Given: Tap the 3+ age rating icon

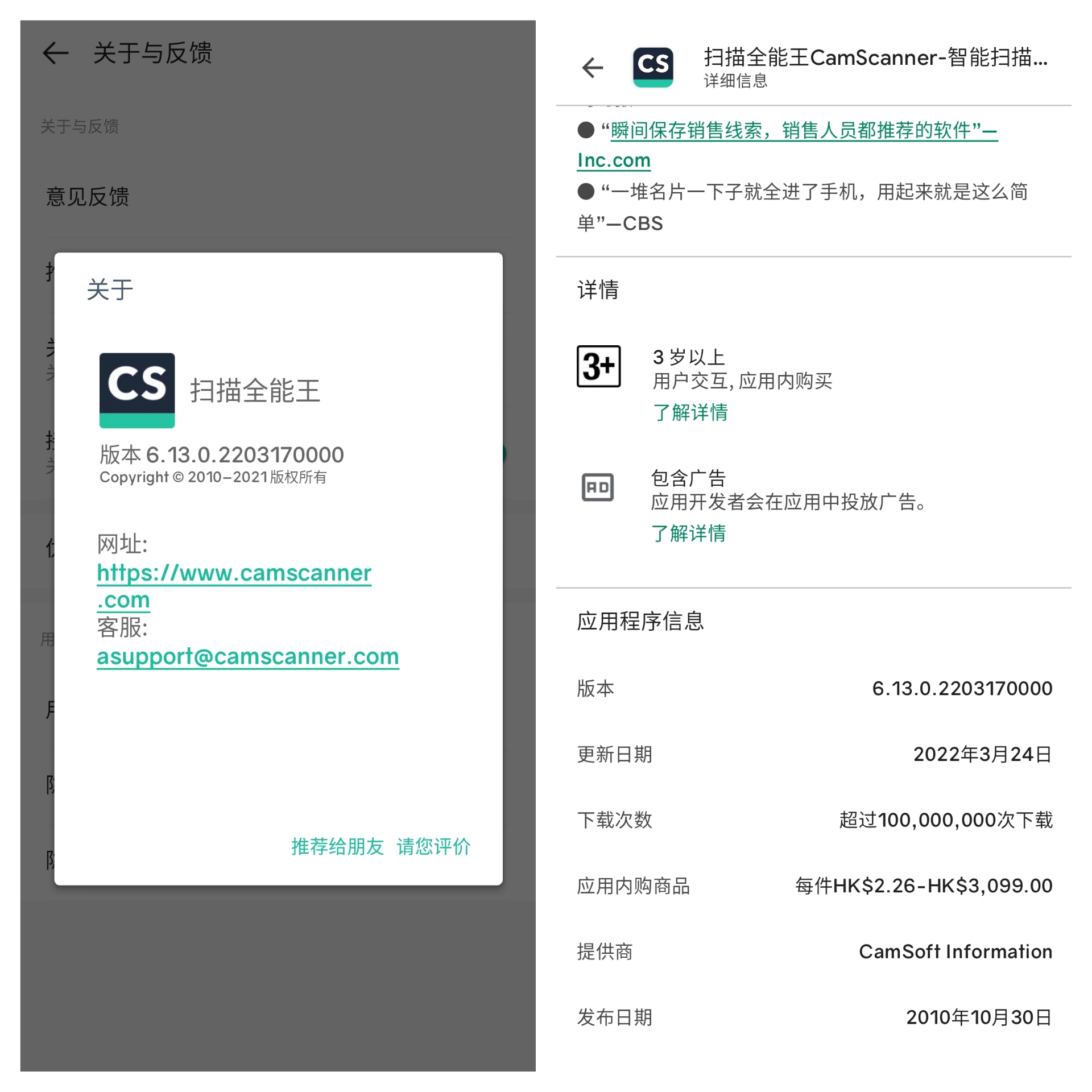Looking at the screenshot, I should [598, 366].
